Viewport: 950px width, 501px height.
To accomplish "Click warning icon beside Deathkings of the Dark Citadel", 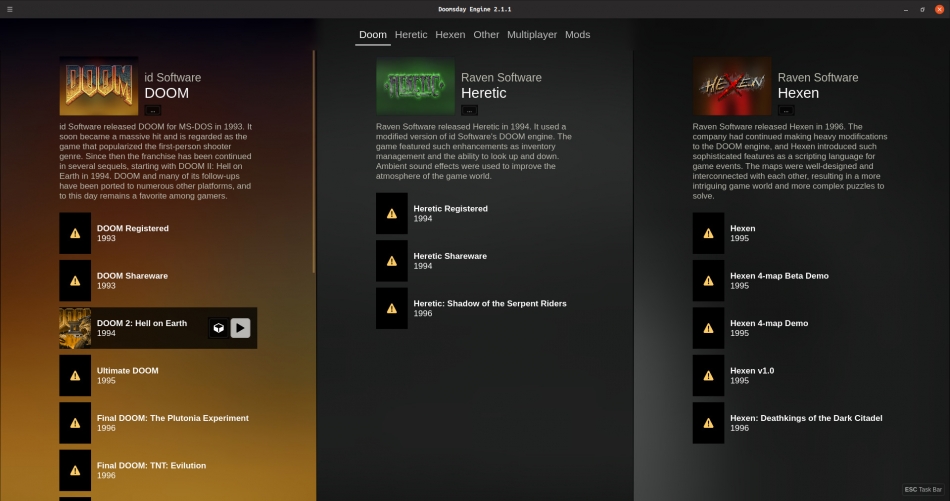I will pos(708,423).
